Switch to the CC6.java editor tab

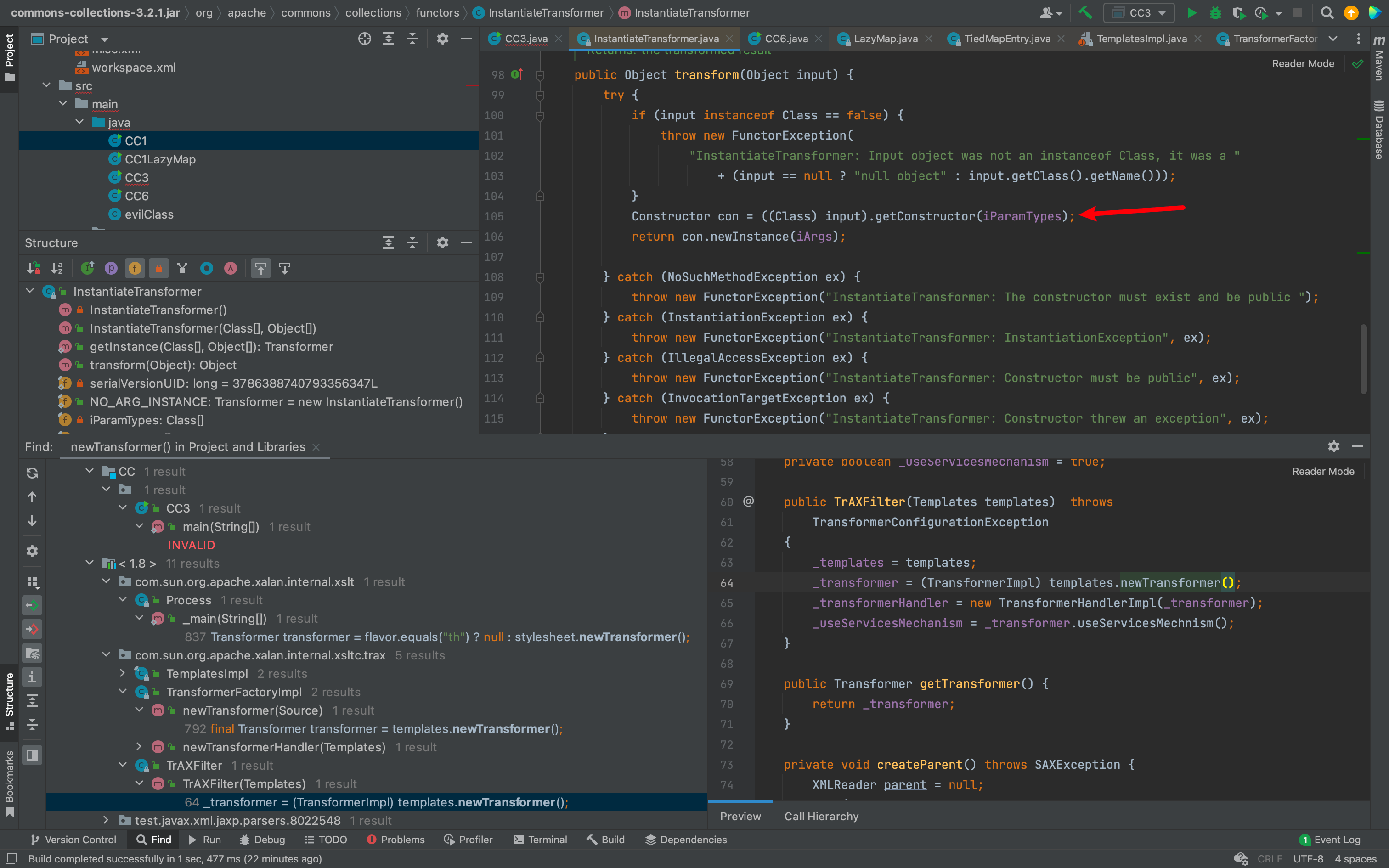click(x=786, y=39)
